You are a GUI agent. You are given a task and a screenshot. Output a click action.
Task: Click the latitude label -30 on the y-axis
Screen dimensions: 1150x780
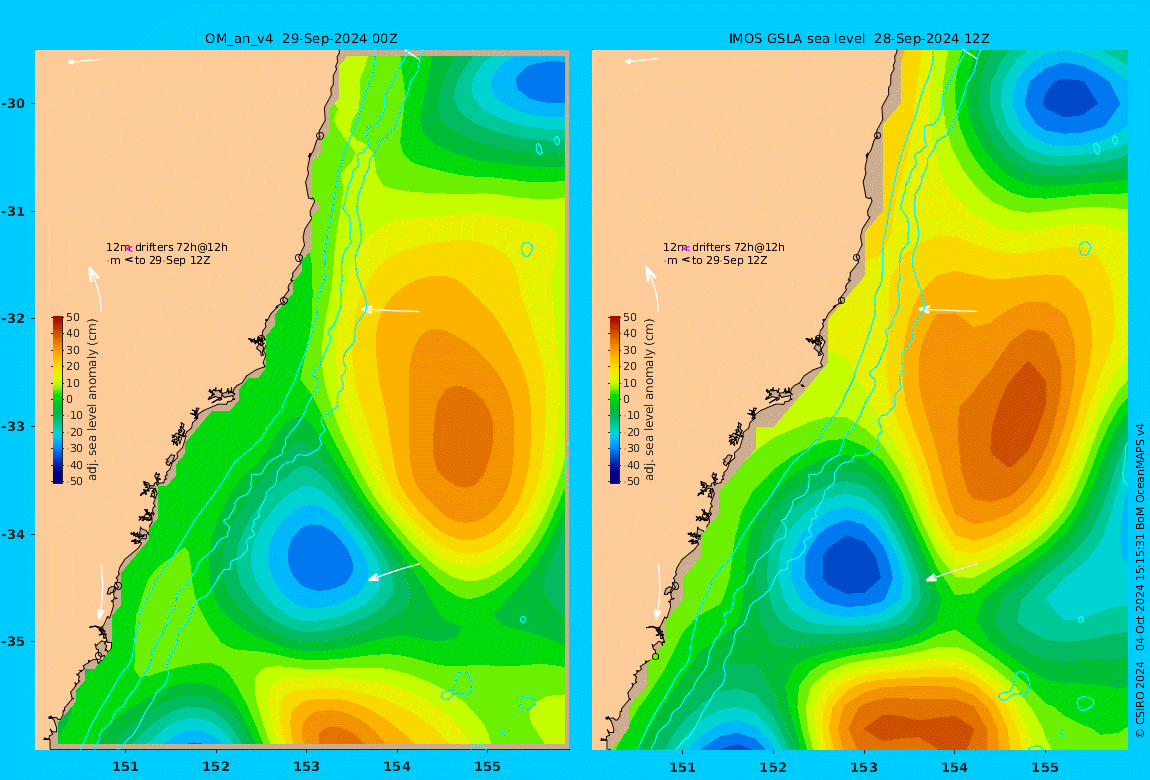pos(12,103)
